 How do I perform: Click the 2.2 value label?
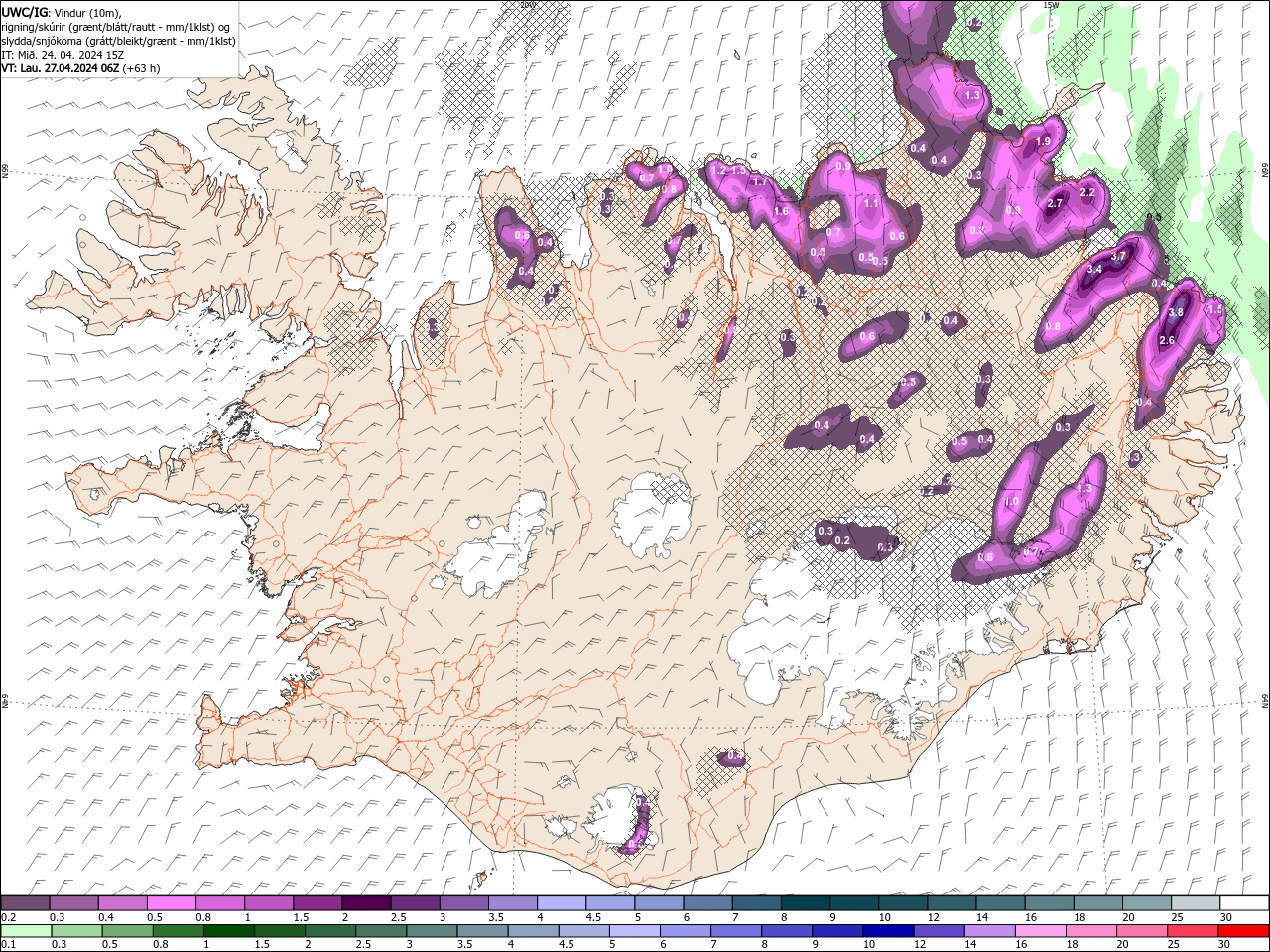1087,192
